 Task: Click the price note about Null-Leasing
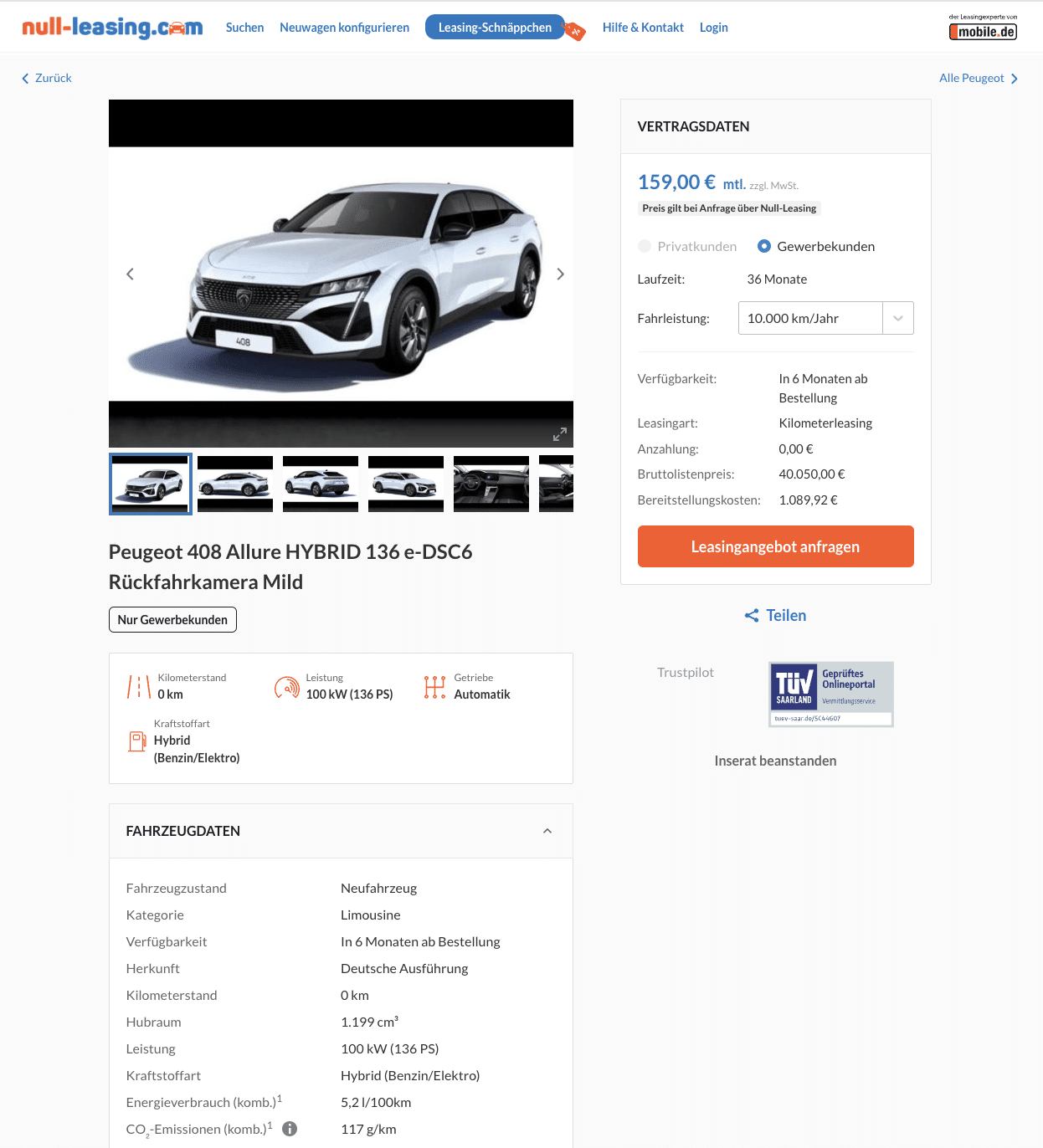[x=729, y=208]
